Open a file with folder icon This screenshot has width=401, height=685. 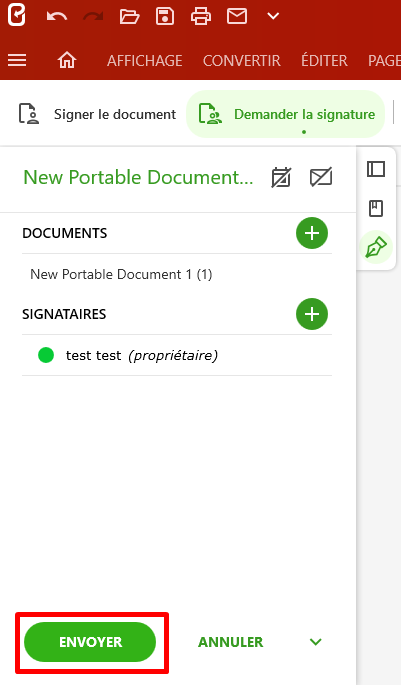pyautogui.click(x=129, y=17)
